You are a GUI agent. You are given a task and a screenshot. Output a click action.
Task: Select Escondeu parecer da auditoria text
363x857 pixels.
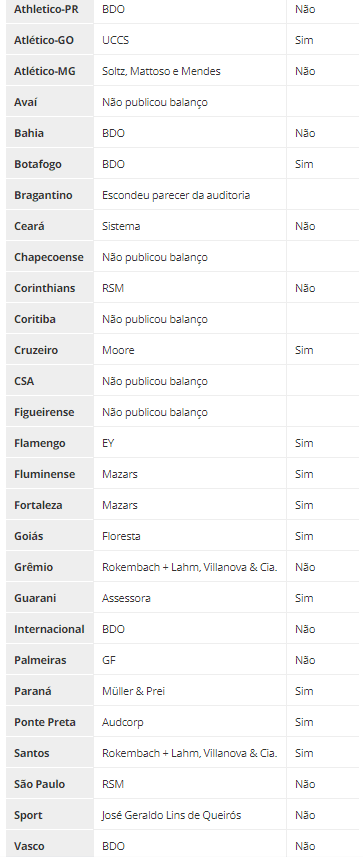pos(176,195)
